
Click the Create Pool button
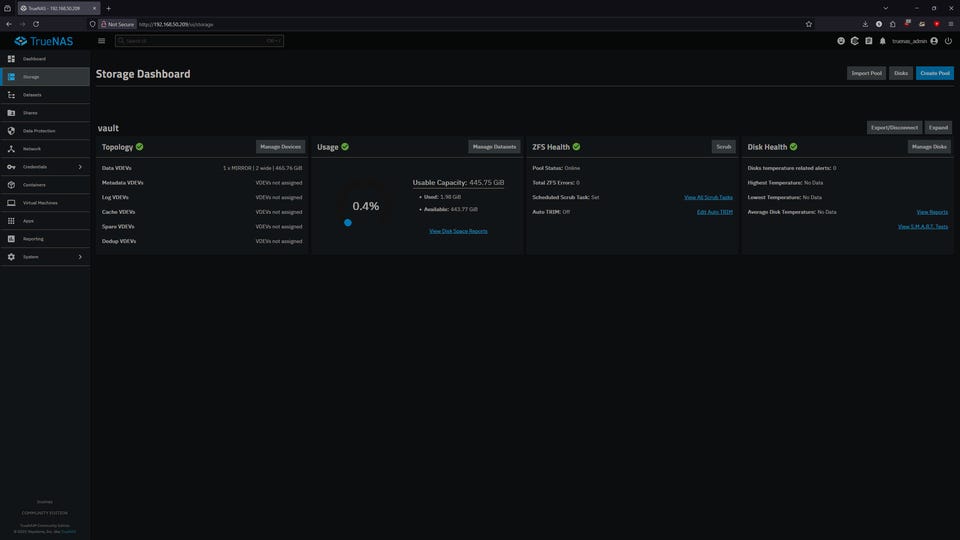(x=935, y=73)
